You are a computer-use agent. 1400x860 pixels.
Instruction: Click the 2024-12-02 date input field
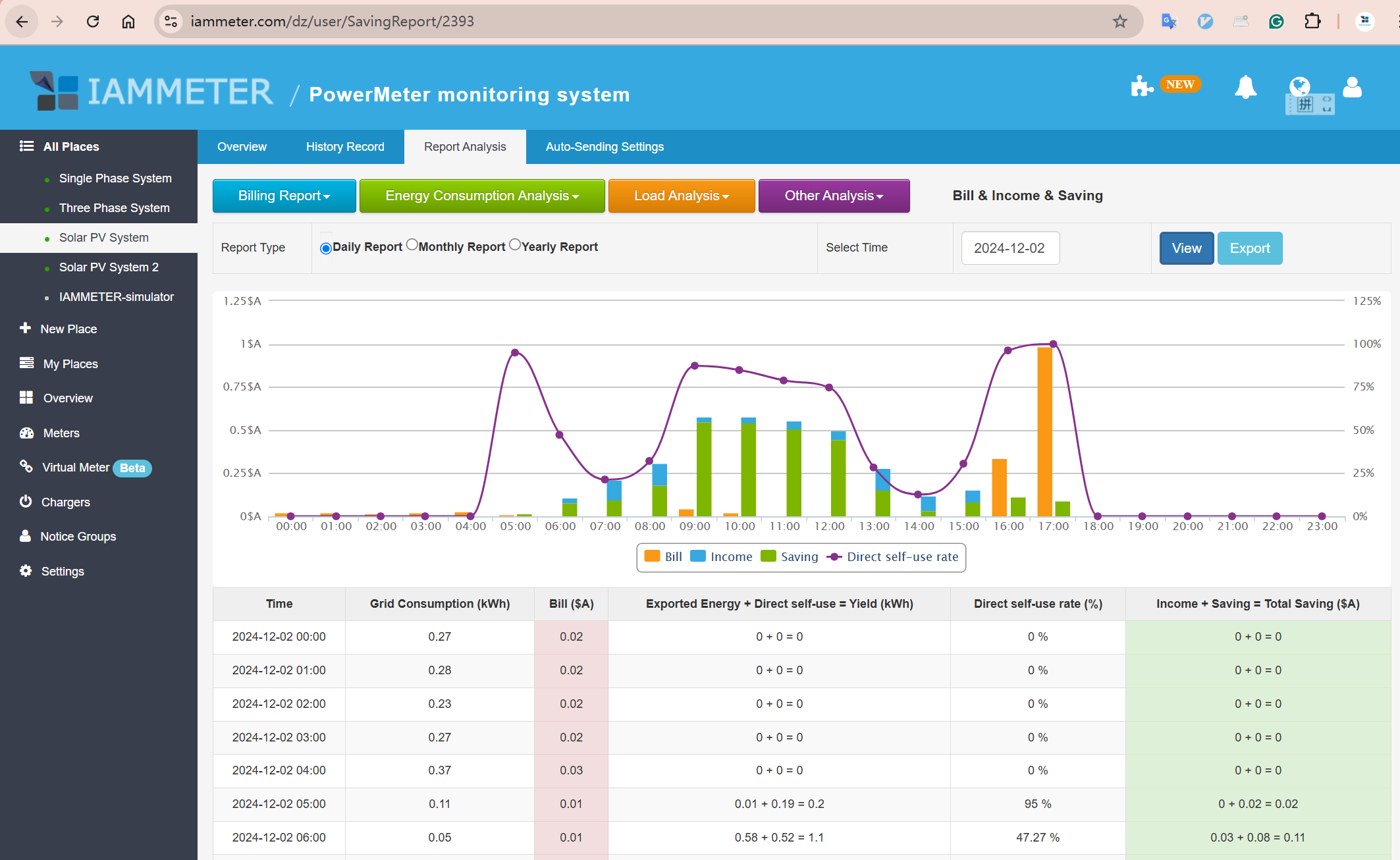click(x=1010, y=248)
